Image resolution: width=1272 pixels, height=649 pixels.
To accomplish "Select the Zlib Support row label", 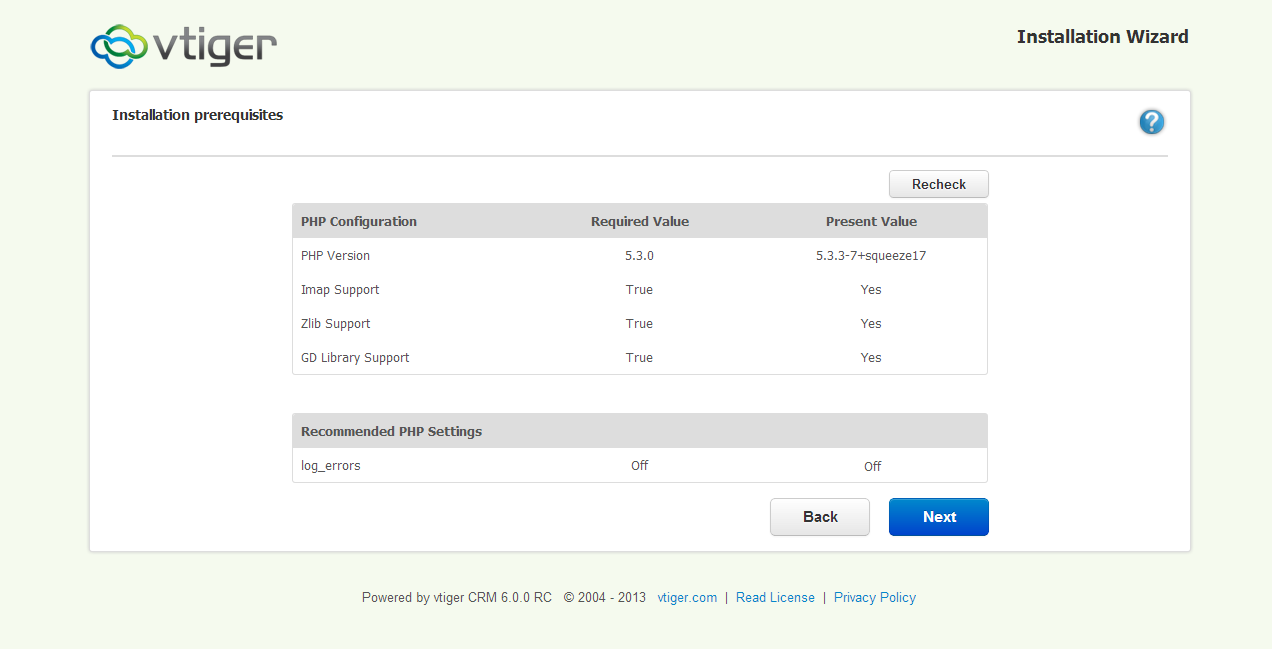I will (336, 324).
